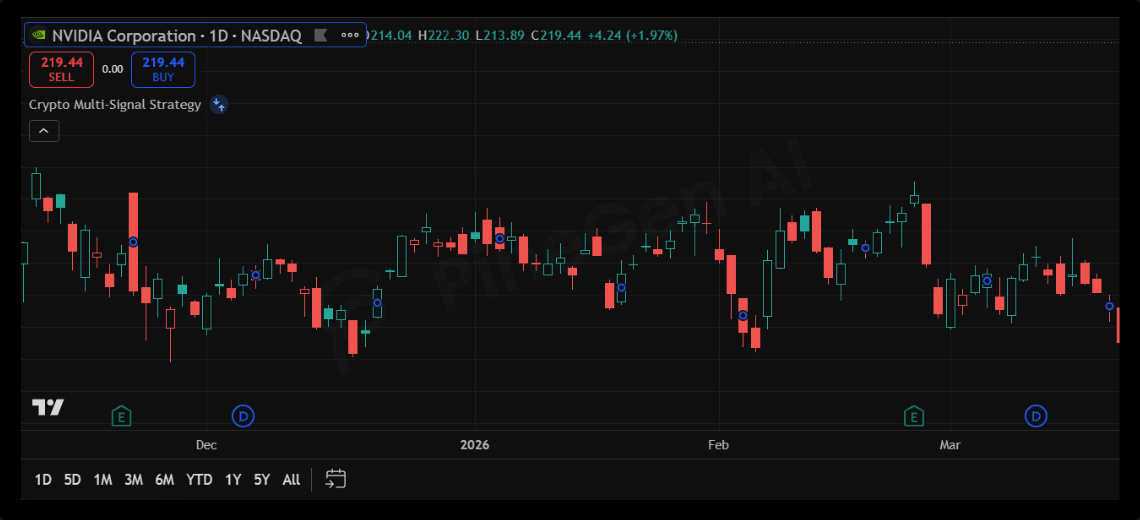
Task: Click the 2026 label on the time axis
Action: [x=475, y=444]
